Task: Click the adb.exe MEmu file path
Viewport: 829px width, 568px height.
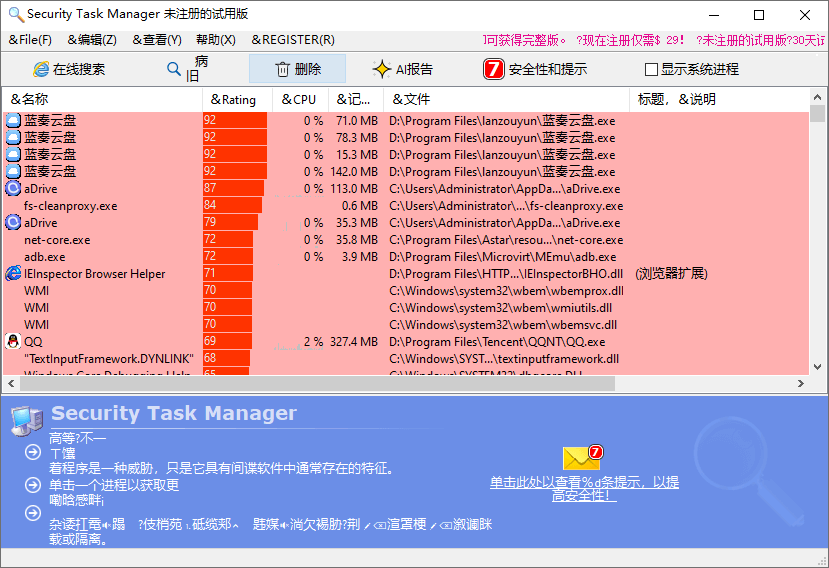Action: [x=502, y=256]
